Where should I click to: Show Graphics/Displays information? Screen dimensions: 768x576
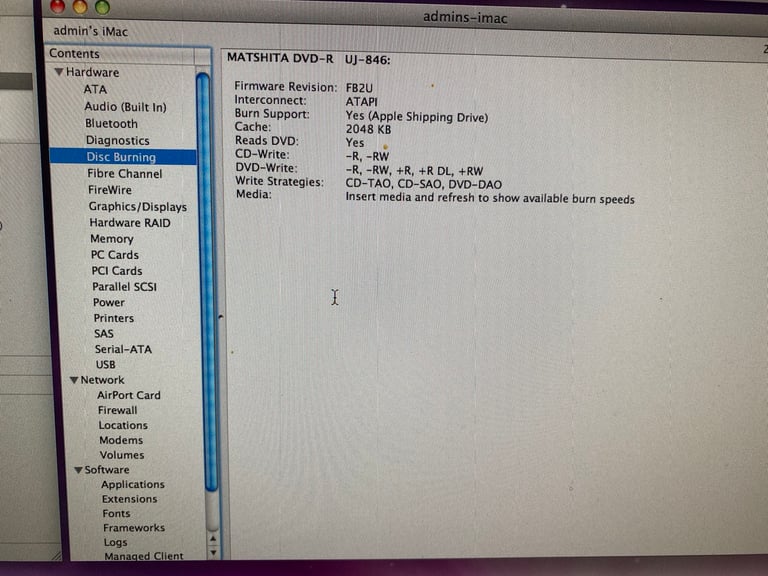pos(138,207)
